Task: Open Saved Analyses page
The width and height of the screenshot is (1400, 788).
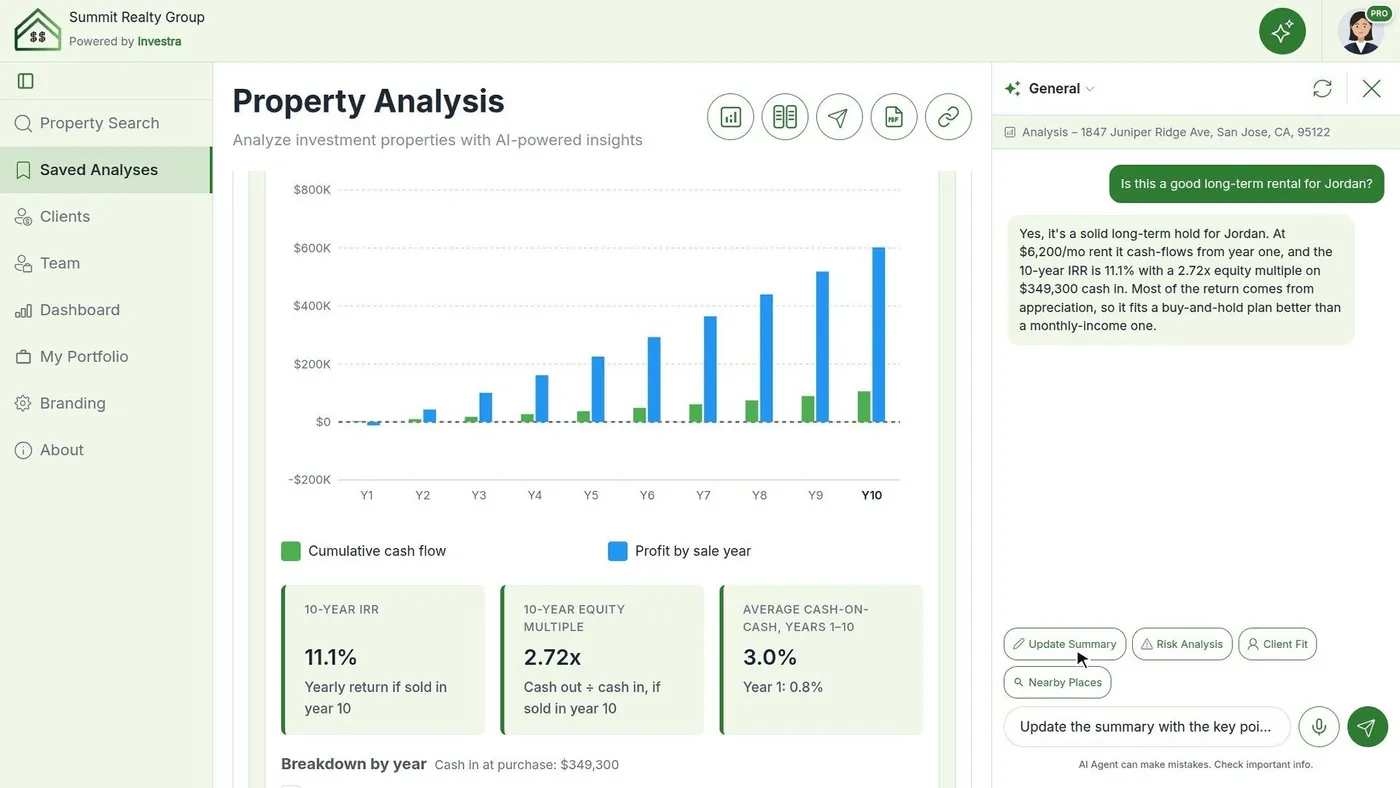Action: pyautogui.click(x=106, y=170)
